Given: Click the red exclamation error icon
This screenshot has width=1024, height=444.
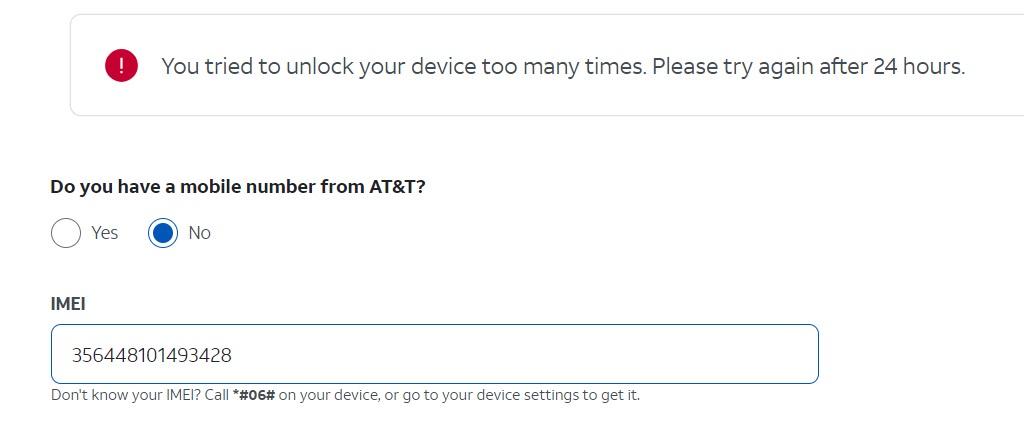Looking at the screenshot, I should 121,66.
